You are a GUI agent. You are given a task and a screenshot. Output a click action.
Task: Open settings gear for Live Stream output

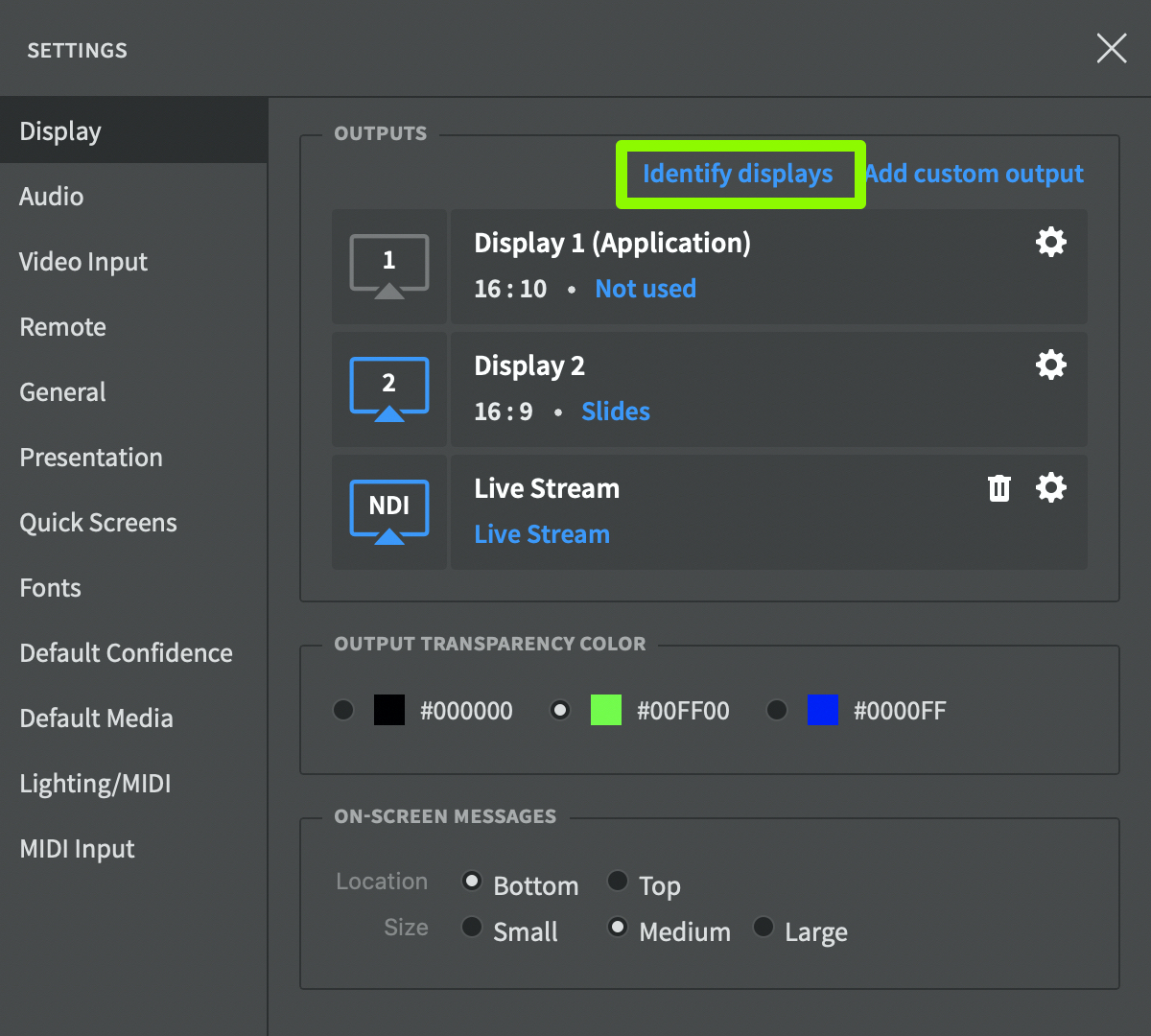tap(1051, 487)
